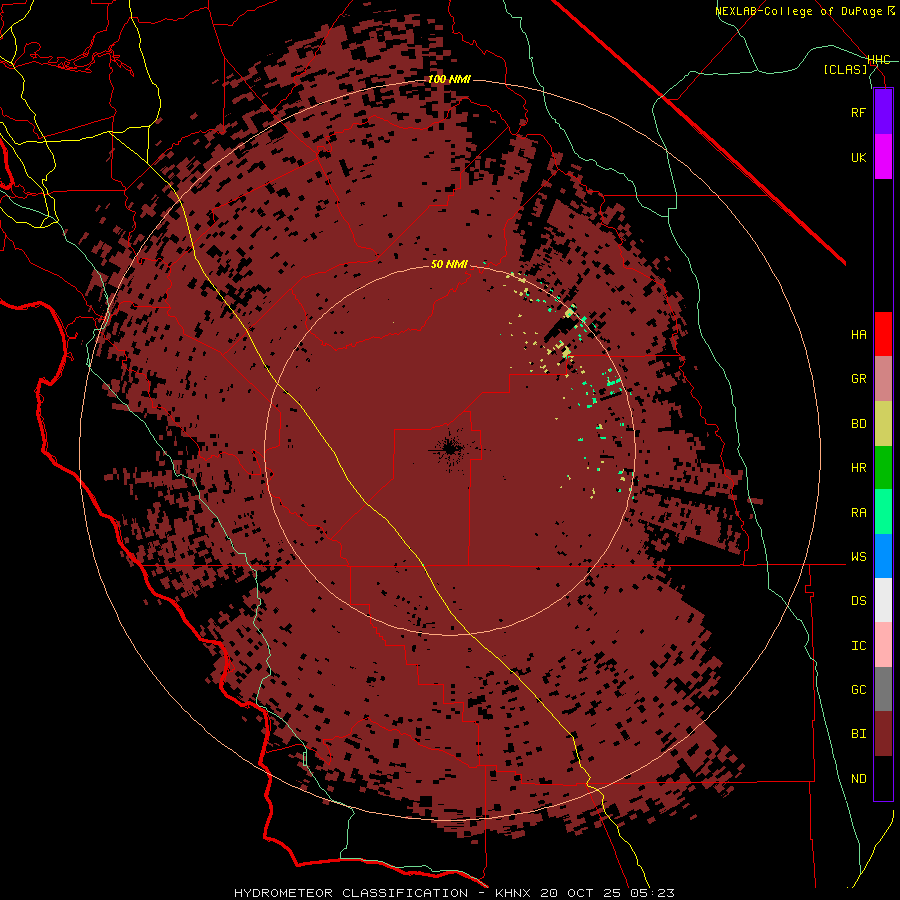Click the IC light pink legend swatch
This screenshot has width=900, height=900.
pyautogui.click(x=883, y=645)
